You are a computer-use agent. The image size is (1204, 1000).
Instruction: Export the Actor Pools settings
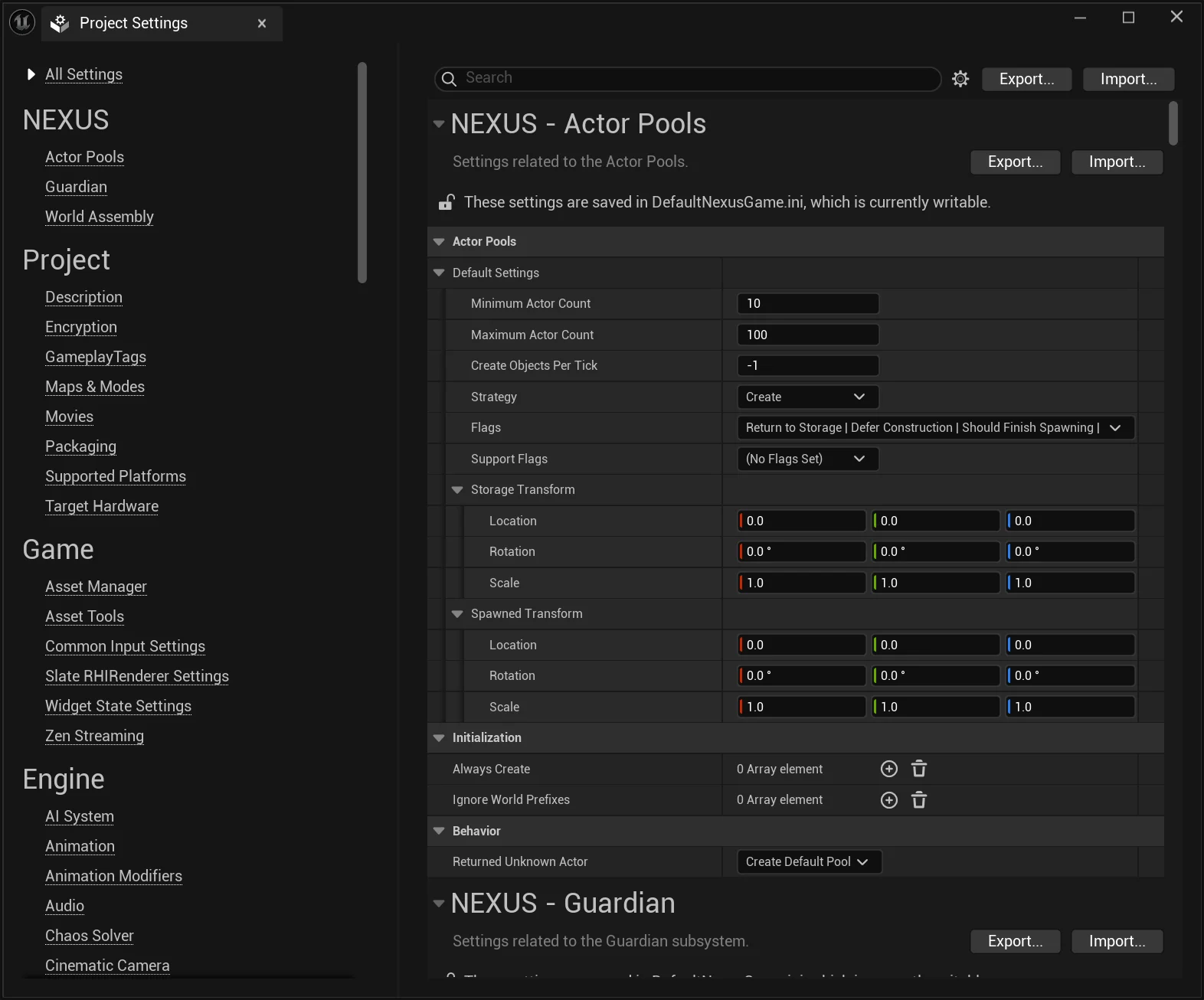click(1015, 162)
